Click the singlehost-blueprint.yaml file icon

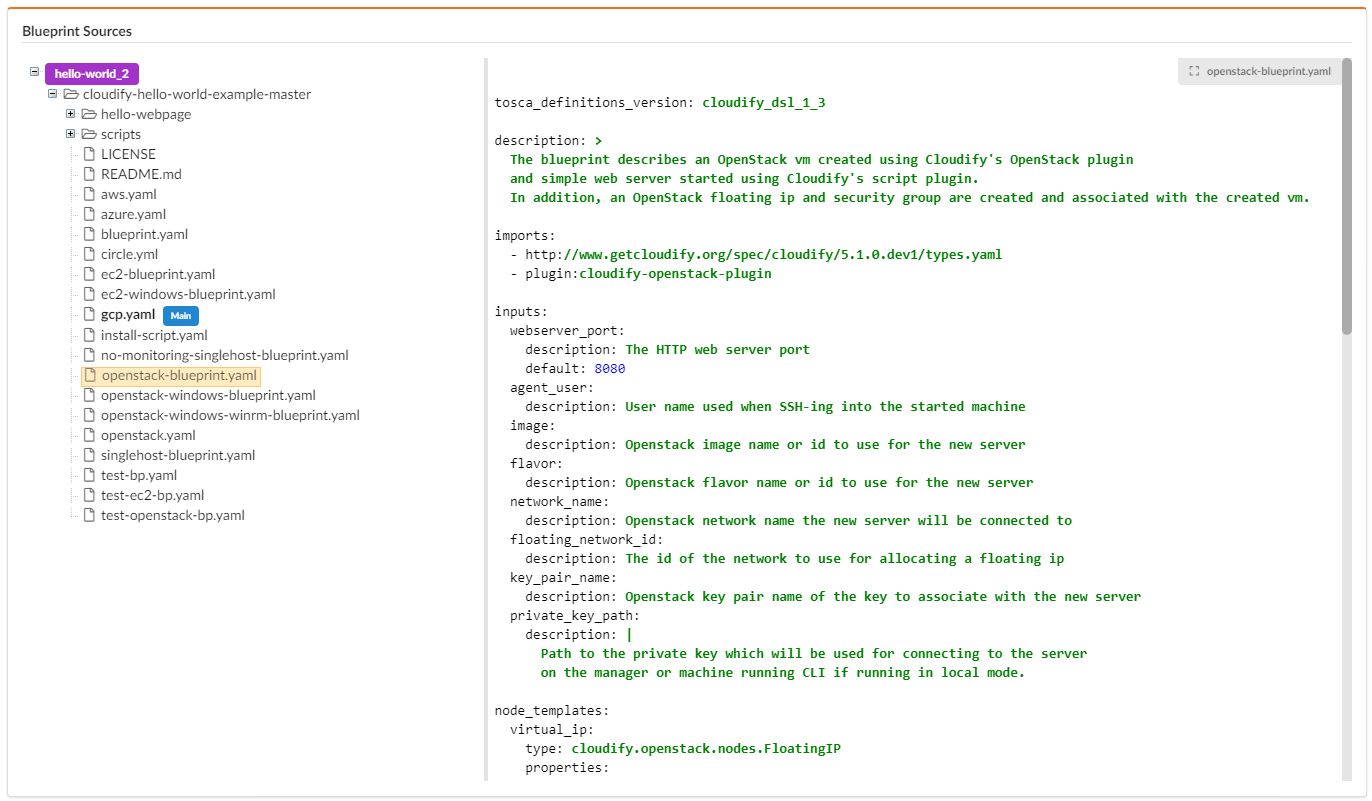tap(89, 455)
